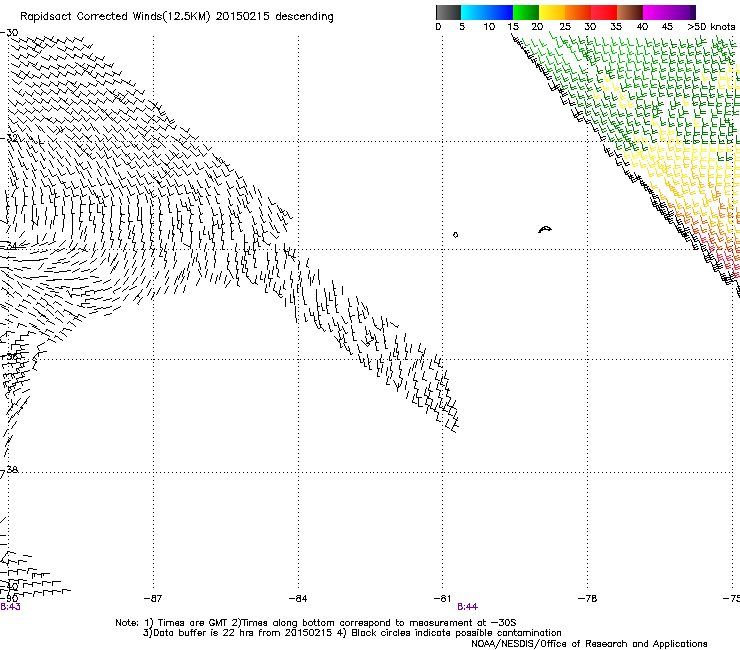This screenshot has width=740, height=650.
Task: Click the 'NOAA/NESDIS/Office of Research and Applications' credit
Action: coord(589,644)
